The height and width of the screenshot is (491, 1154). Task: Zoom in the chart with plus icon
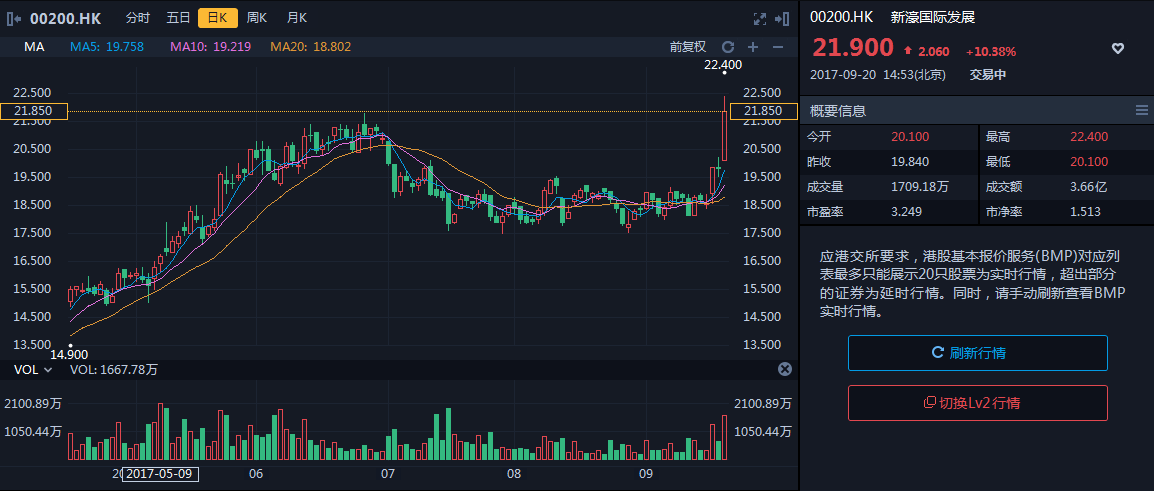pos(753,47)
